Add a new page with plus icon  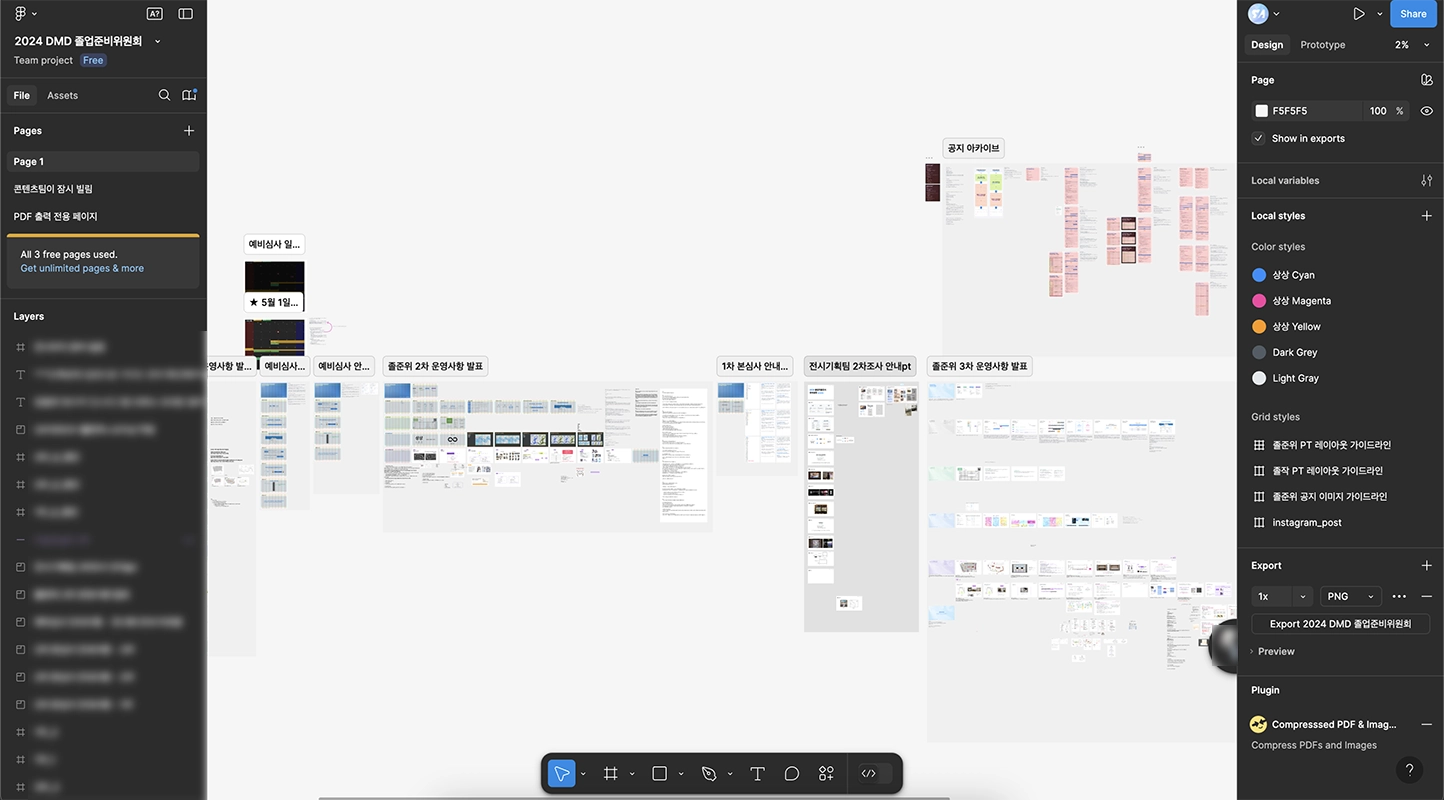189,131
